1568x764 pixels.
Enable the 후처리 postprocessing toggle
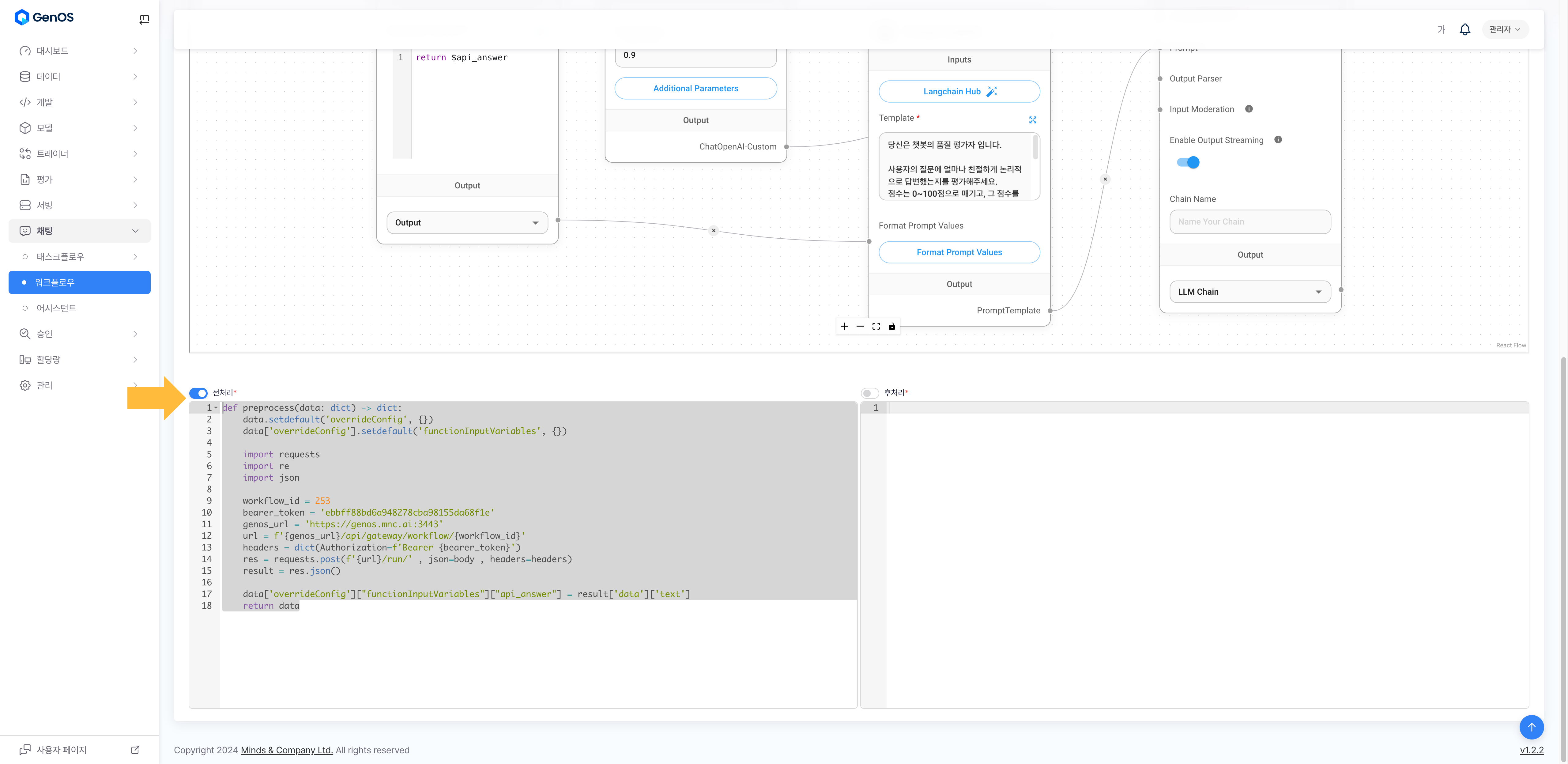(x=870, y=393)
